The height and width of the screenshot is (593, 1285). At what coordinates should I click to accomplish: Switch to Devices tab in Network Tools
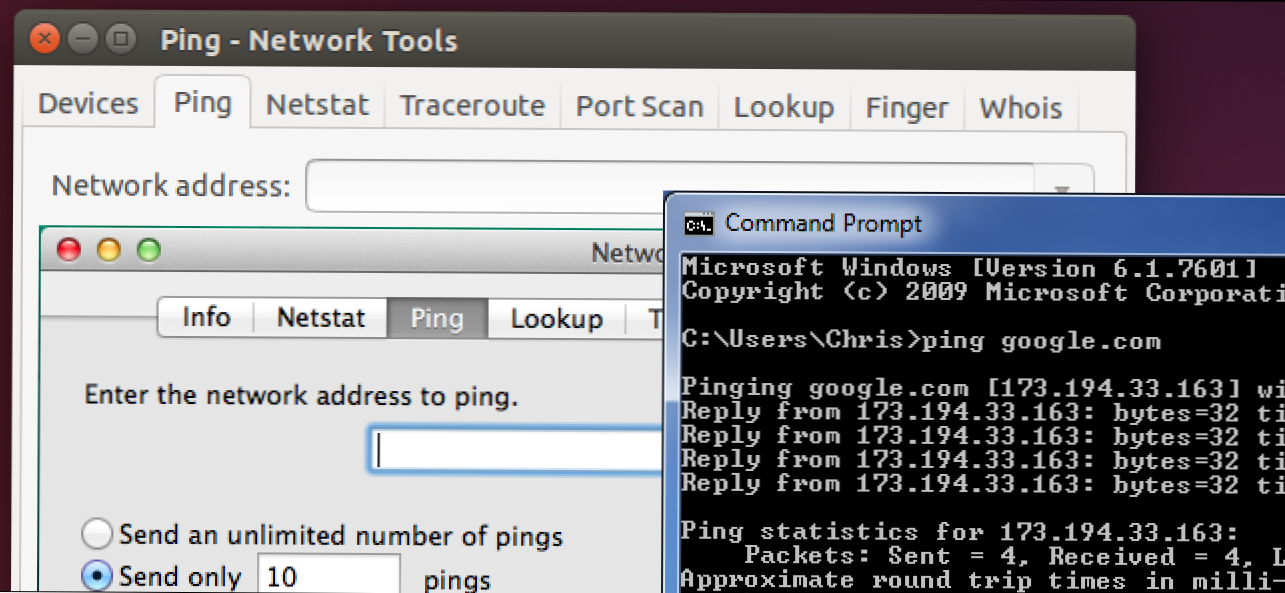click(x=88, y=104)
